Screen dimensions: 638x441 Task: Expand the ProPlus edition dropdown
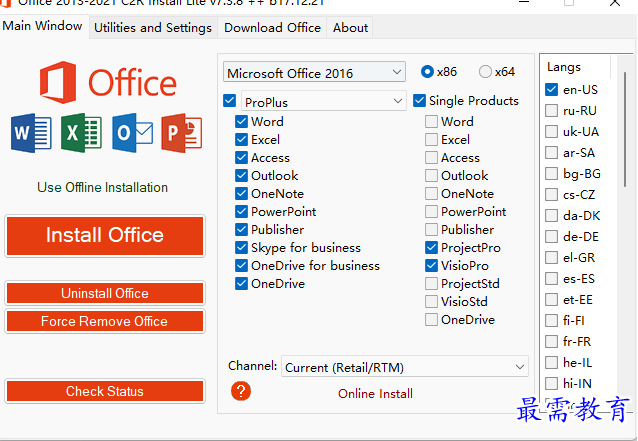point(323,101)
